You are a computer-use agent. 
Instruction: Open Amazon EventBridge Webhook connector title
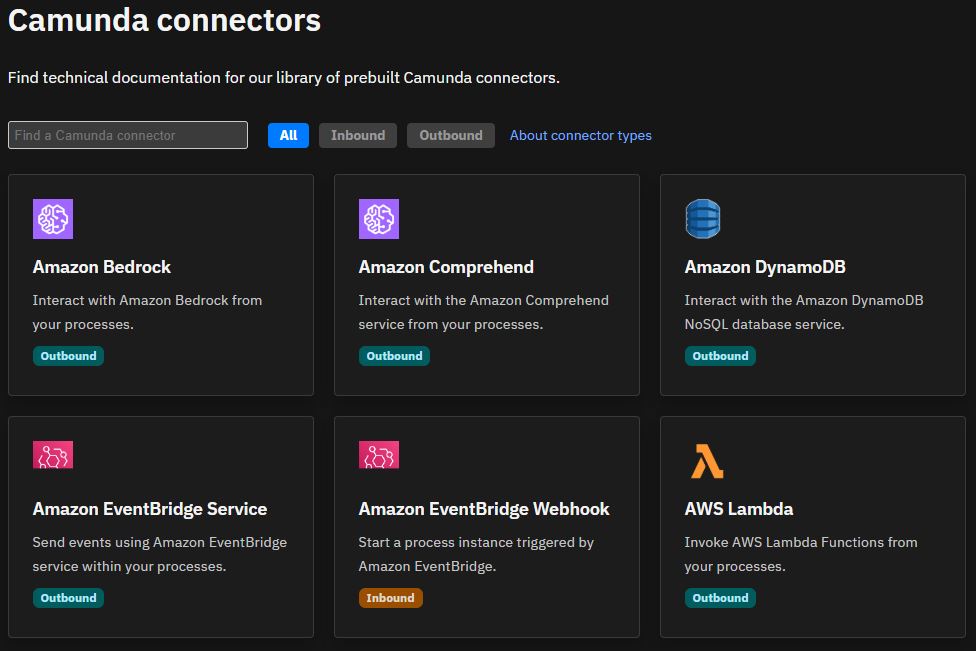coord(484,509)
